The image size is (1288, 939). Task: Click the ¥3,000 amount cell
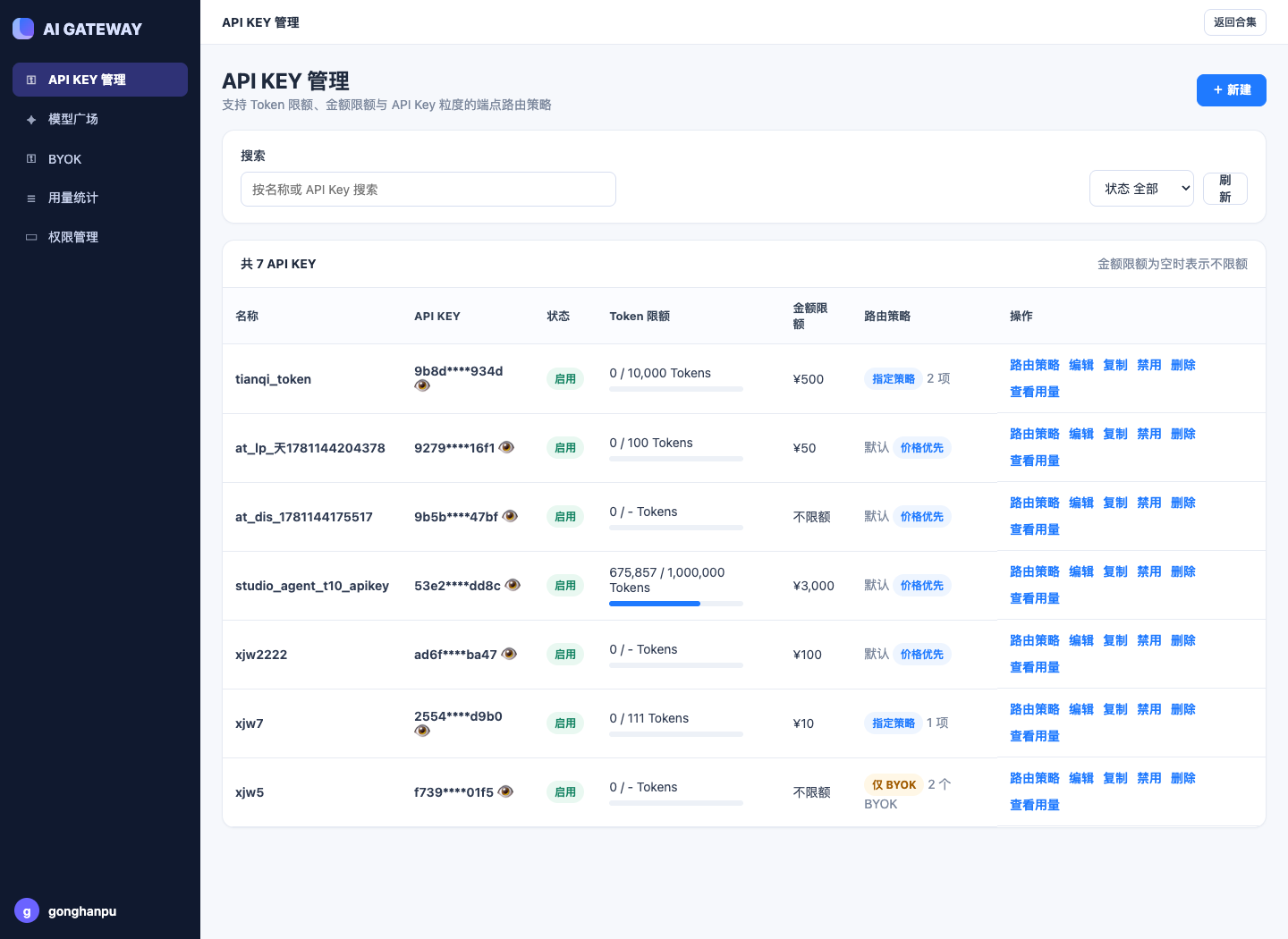tap(814, 586)
